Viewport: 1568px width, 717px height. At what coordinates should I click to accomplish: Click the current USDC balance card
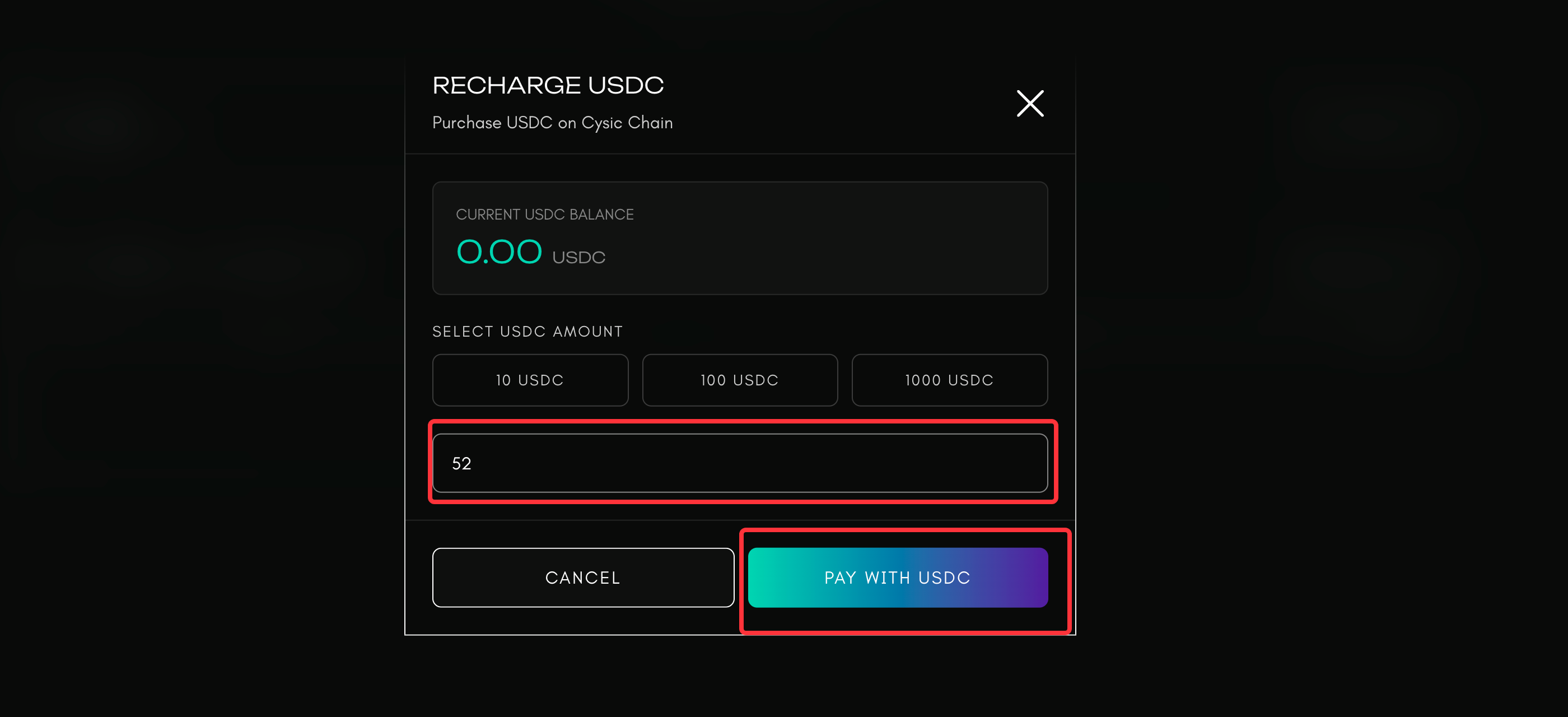click(740, 238)
